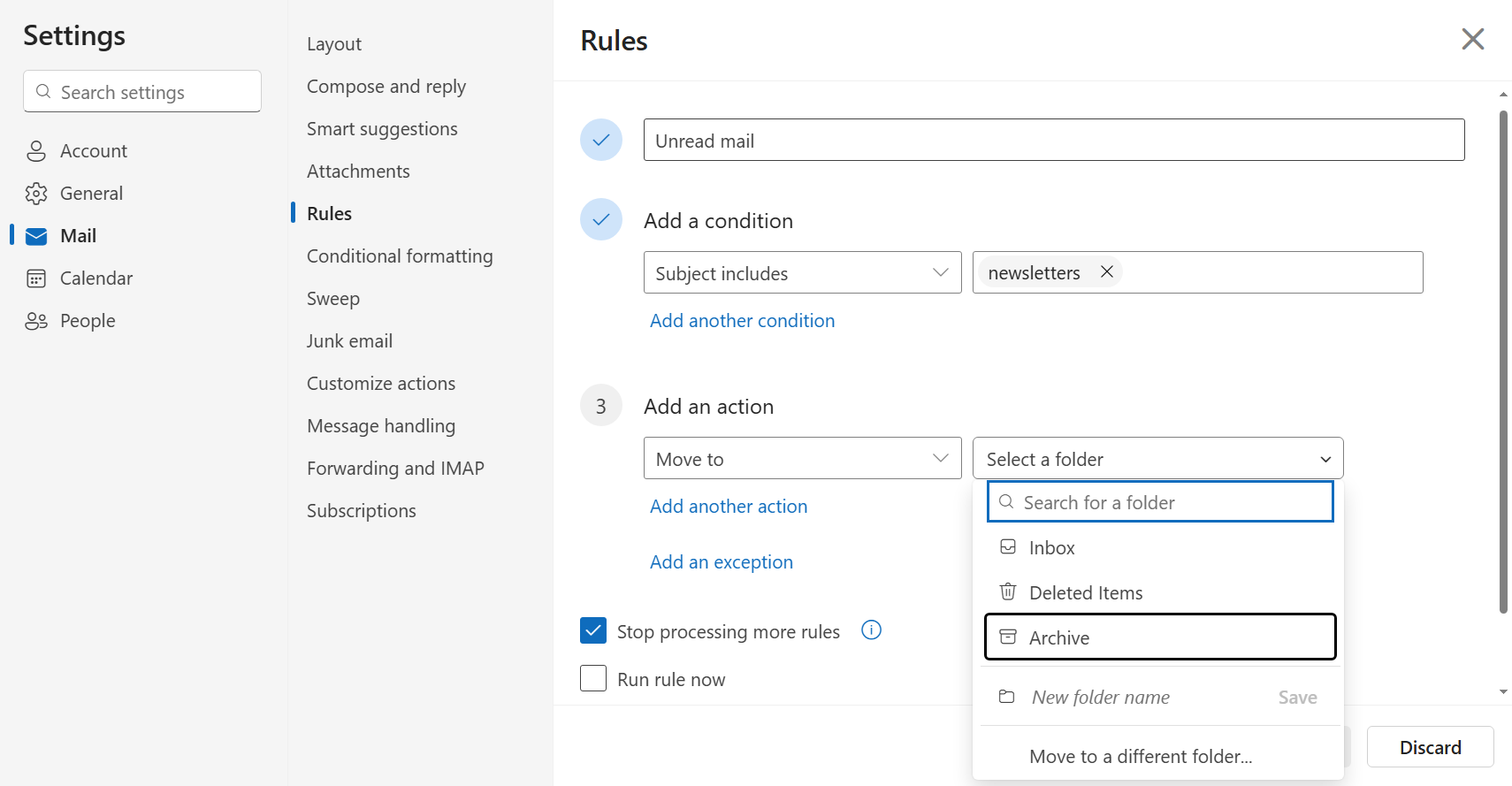Click the Account label in the sidebar
The image size is (1512, 786).
coord(94,151)
